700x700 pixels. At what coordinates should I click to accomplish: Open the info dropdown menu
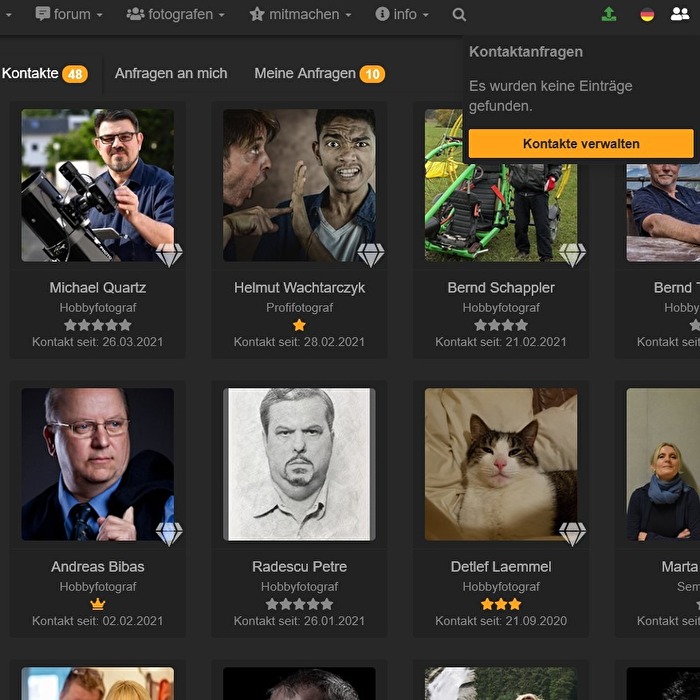(x=402, y=15)
